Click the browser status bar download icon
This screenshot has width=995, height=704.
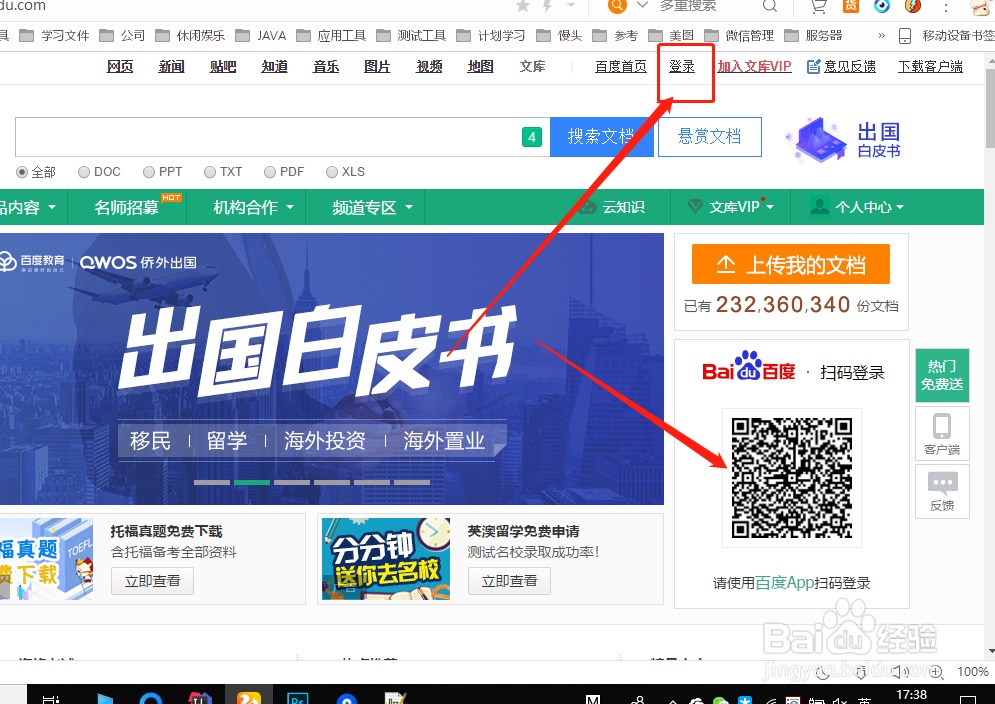(x=861, y=672)
